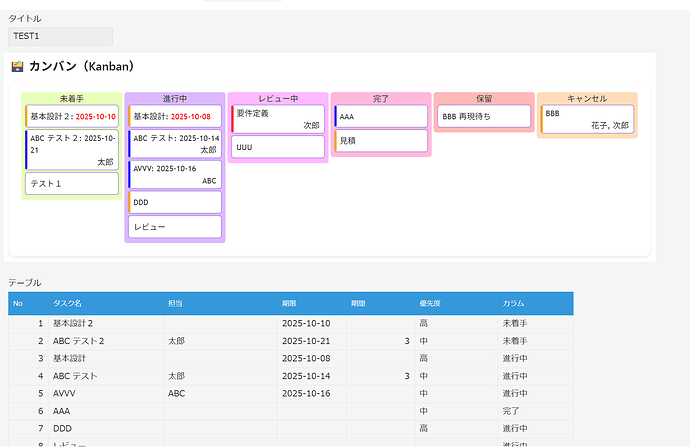
Task: Select the 未着手 column header
Action: (72, 99)
